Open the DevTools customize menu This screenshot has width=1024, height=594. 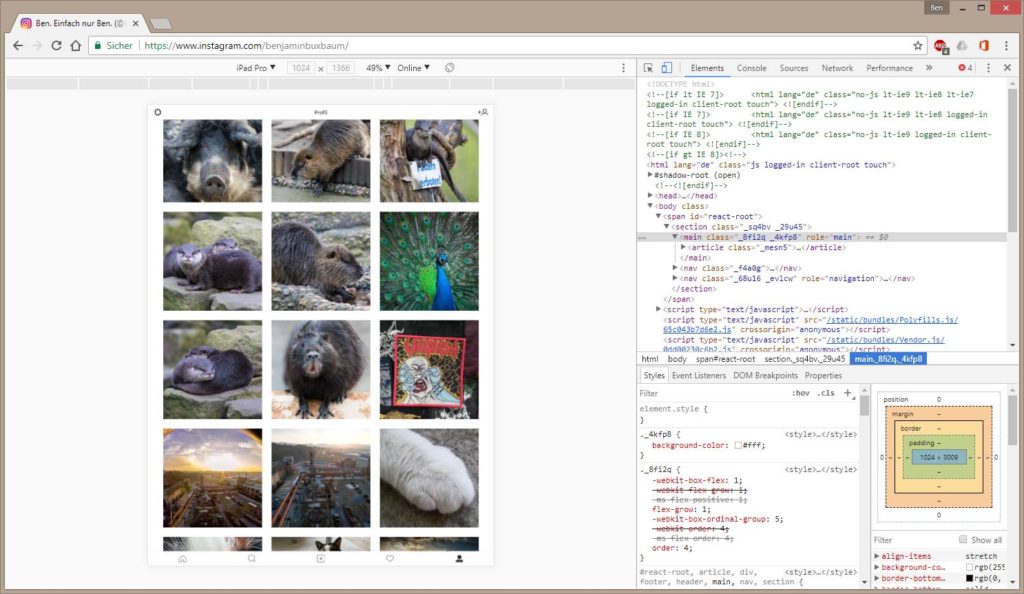[x=988, y=68]
